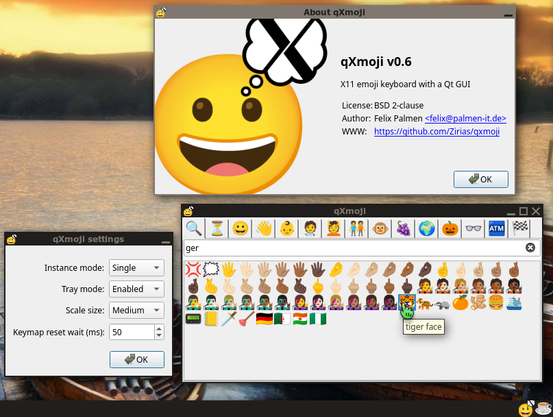Select the globe travel tab
553x417 pixels.
426,229
